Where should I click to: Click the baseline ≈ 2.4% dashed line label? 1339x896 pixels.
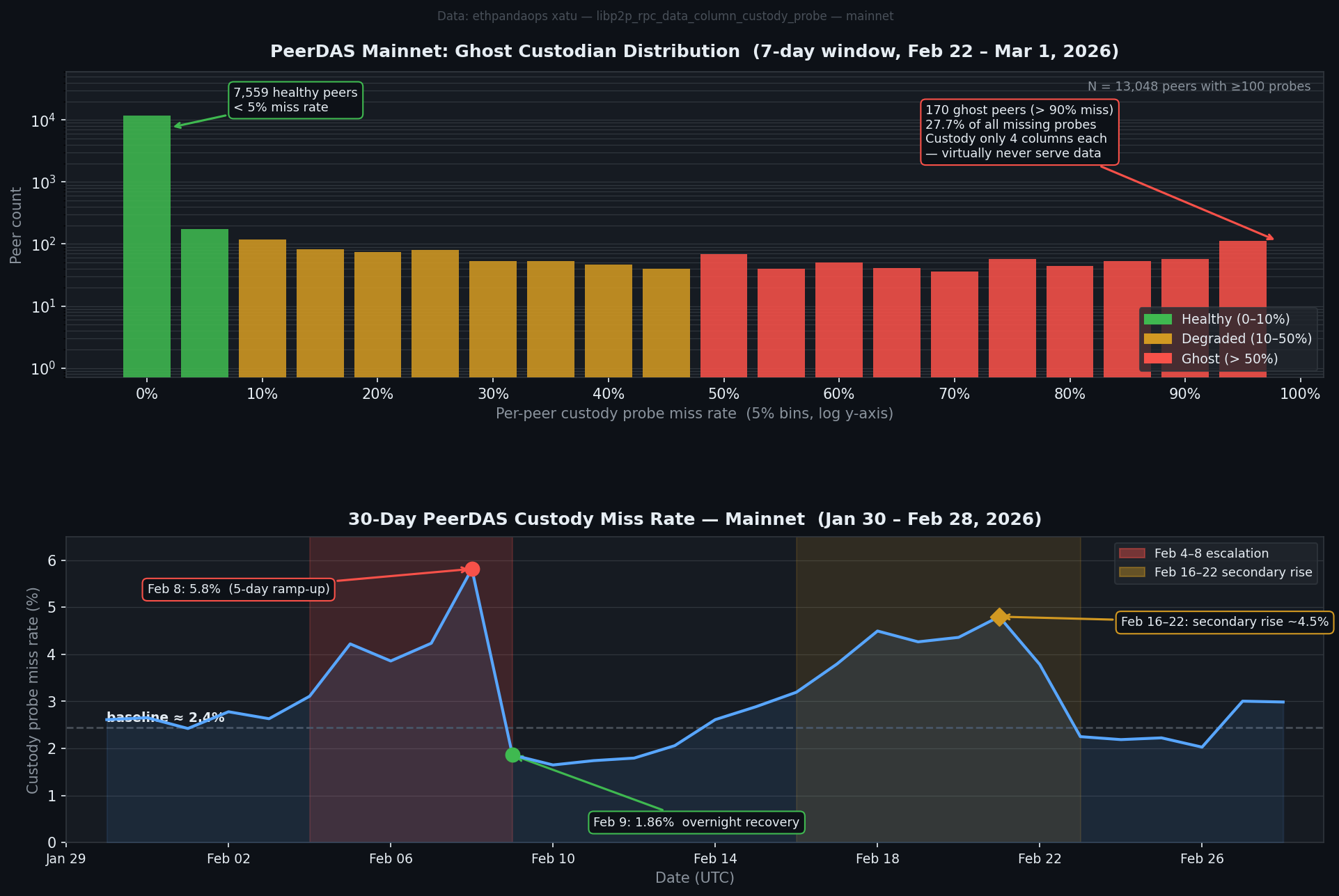click(x=165, y=716)
